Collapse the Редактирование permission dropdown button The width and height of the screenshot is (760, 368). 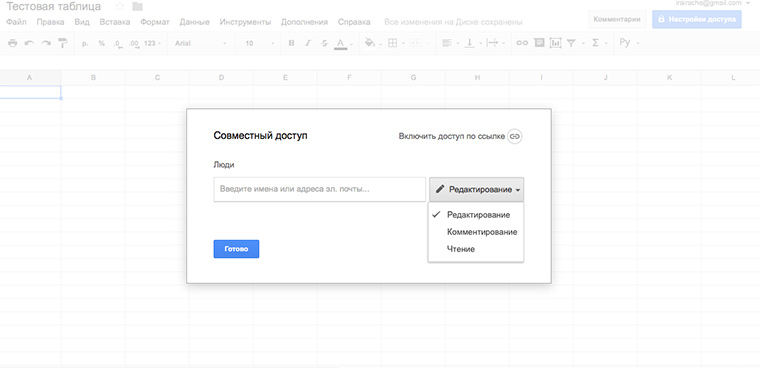pos(476,190)
